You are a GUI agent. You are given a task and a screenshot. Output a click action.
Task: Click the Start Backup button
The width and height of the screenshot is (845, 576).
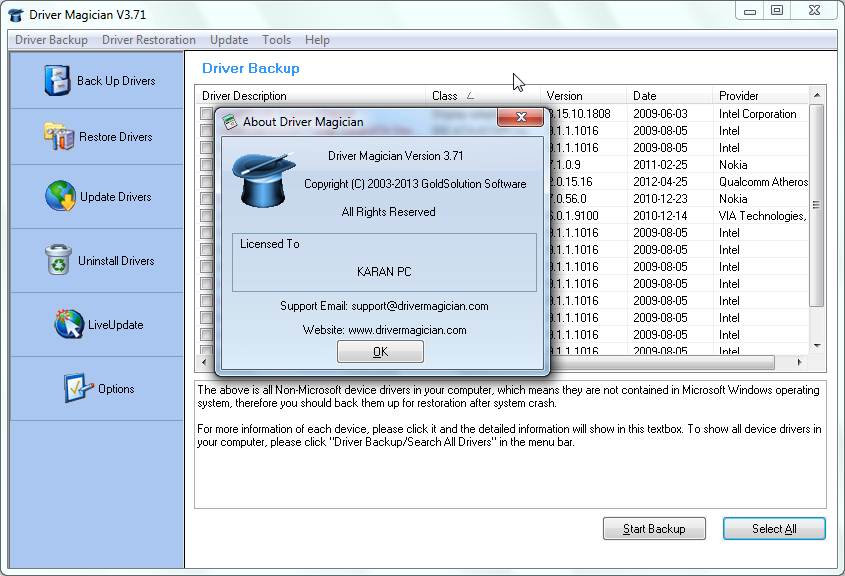click(654, 529)
